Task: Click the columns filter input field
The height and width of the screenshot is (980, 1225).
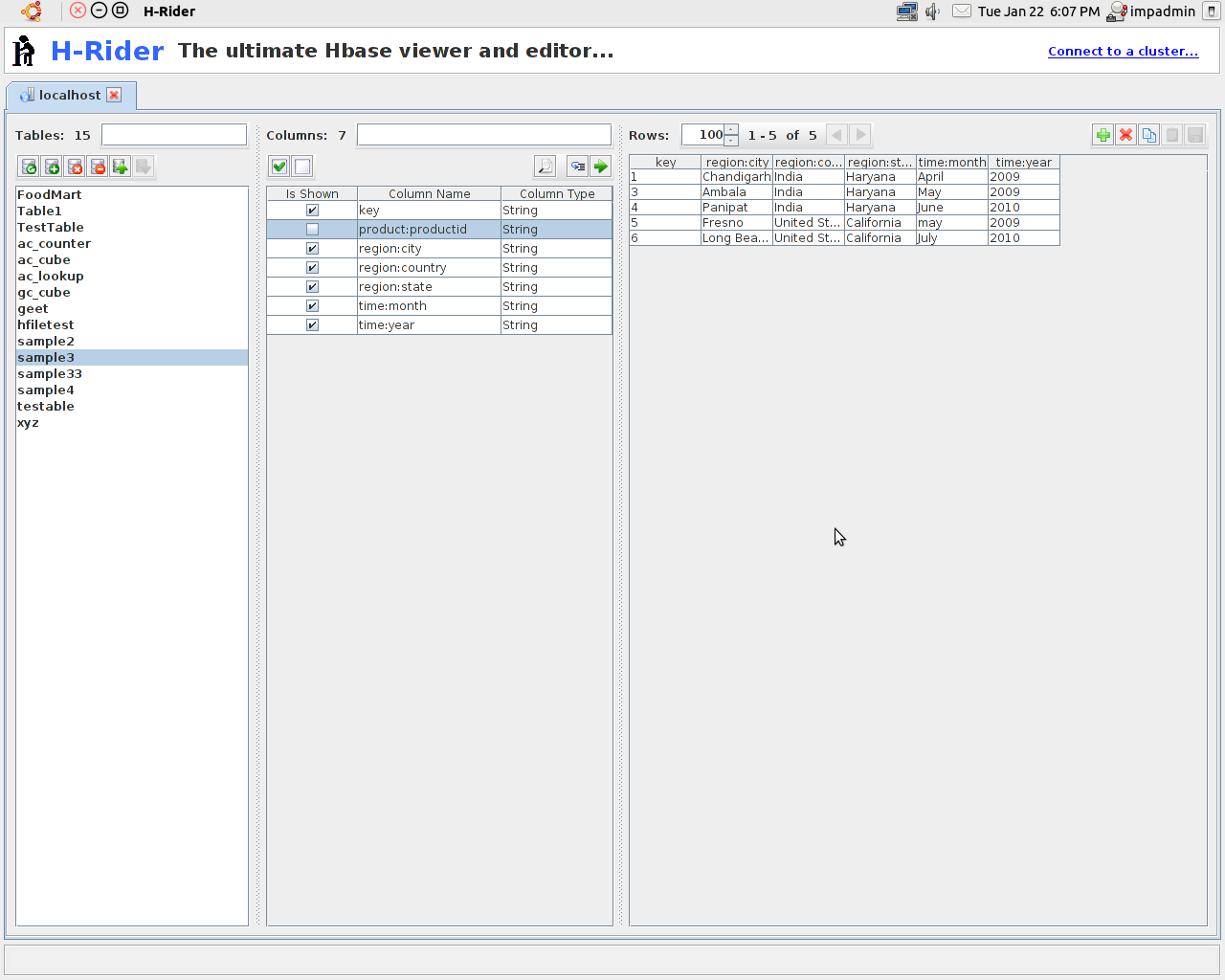Action: click(x=484, y=135)
